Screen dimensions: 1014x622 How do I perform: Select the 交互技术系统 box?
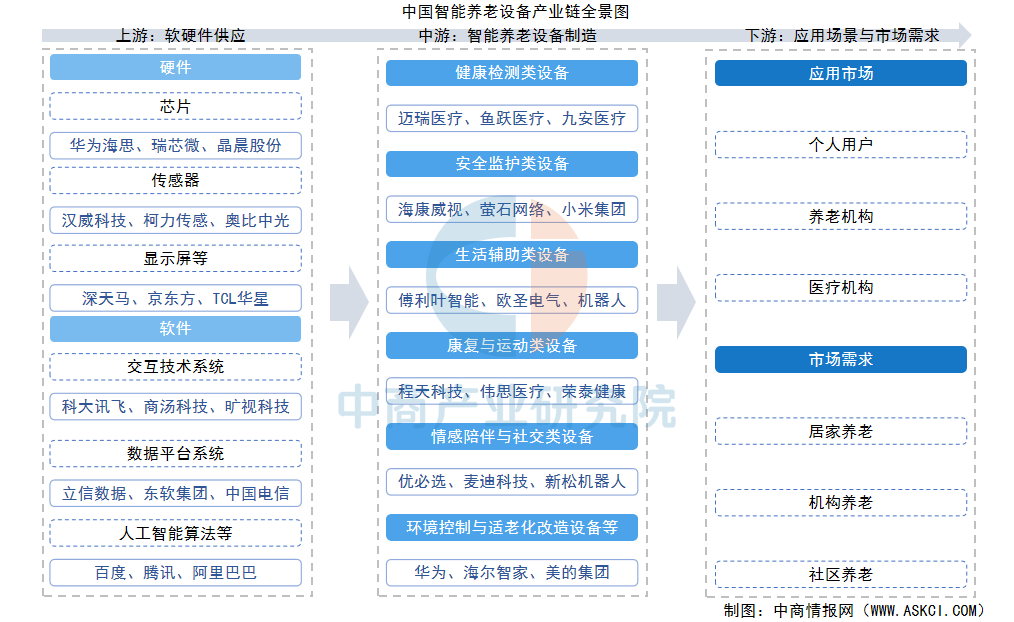click(x=175, y=367)
